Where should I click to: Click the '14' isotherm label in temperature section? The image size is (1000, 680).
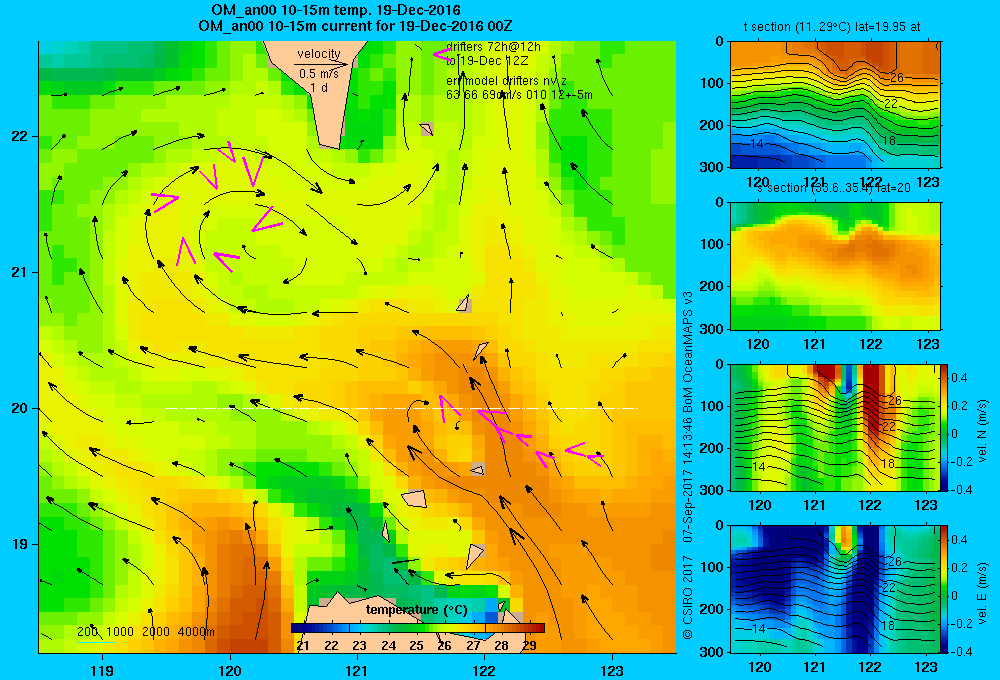point(756,144)
